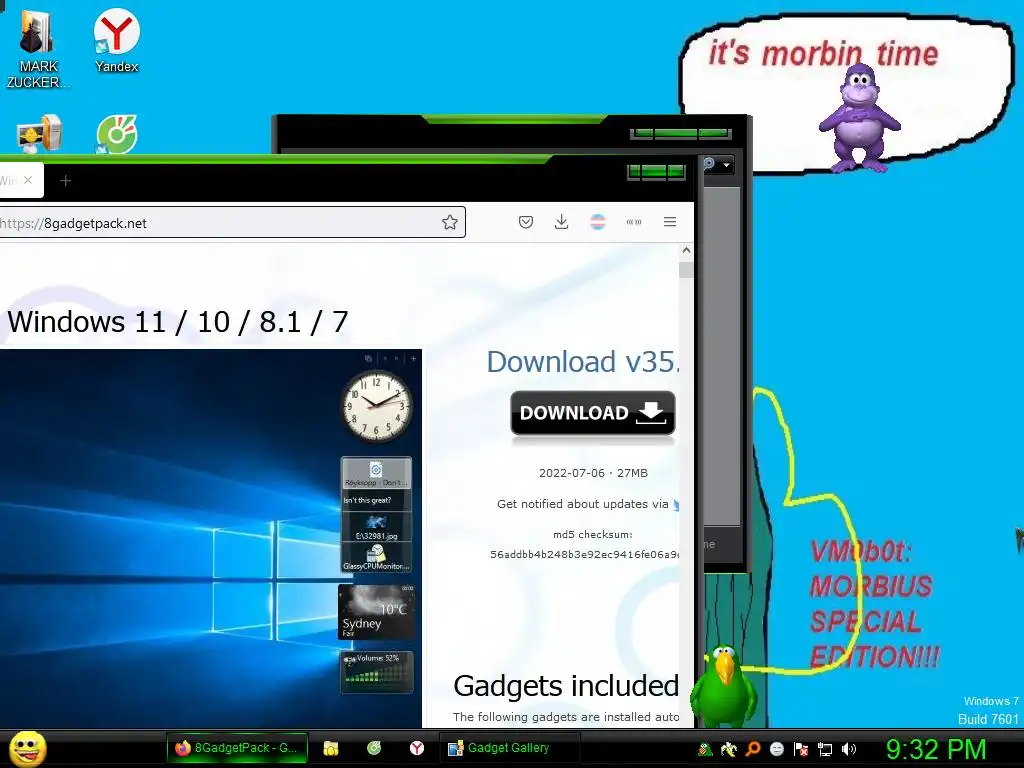This screenshot has width=1024, height=768.
Task: Click the Sydney weather gadget in the image
Action: pyautogui.click(x=376, y=611)
